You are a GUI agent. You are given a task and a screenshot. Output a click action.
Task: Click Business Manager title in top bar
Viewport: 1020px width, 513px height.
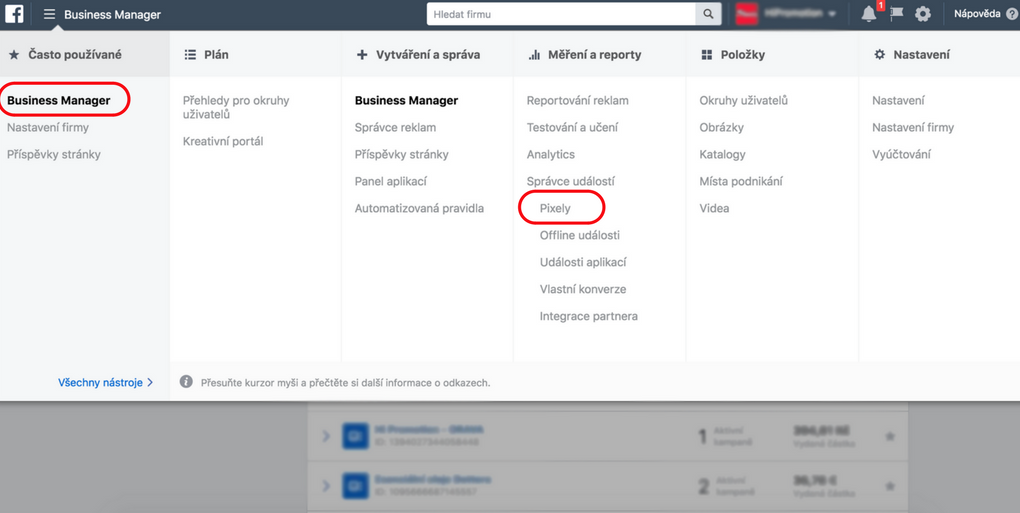click(113, 14)
